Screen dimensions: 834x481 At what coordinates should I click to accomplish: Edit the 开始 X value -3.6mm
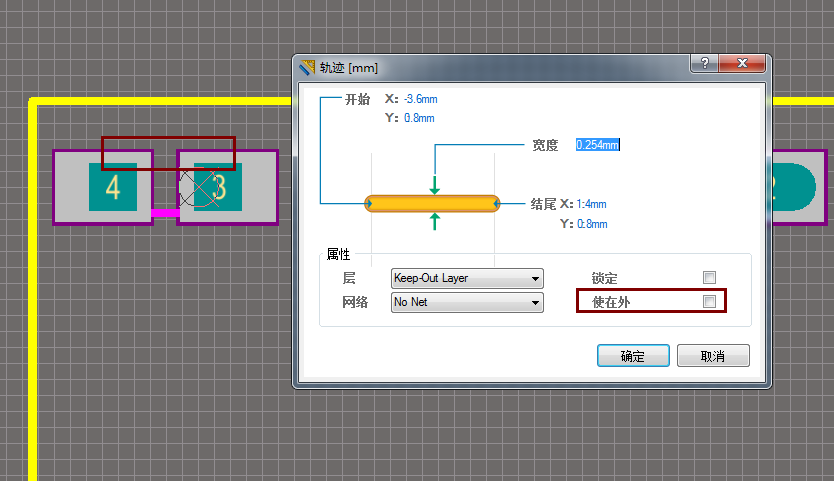tap(420, 99)
